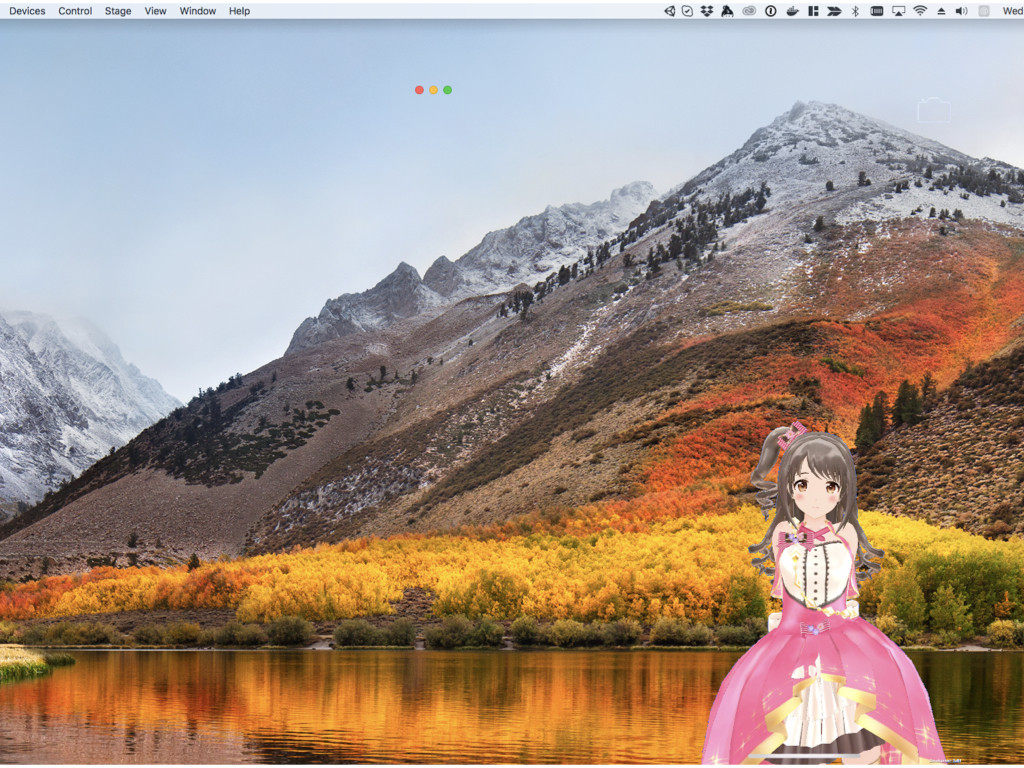Open the Help menu

coord(239,11)
